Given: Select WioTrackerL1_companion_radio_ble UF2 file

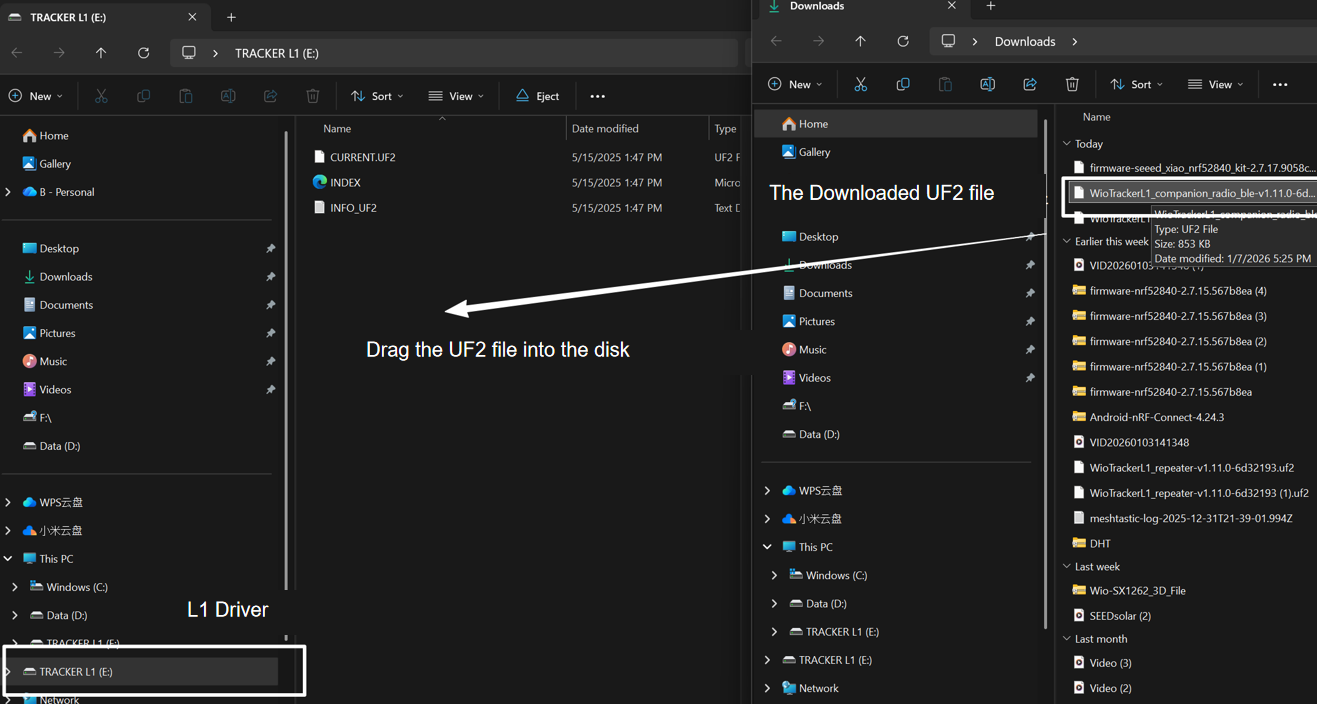Looking at the screenshot, I should [x=1200, y=193].
